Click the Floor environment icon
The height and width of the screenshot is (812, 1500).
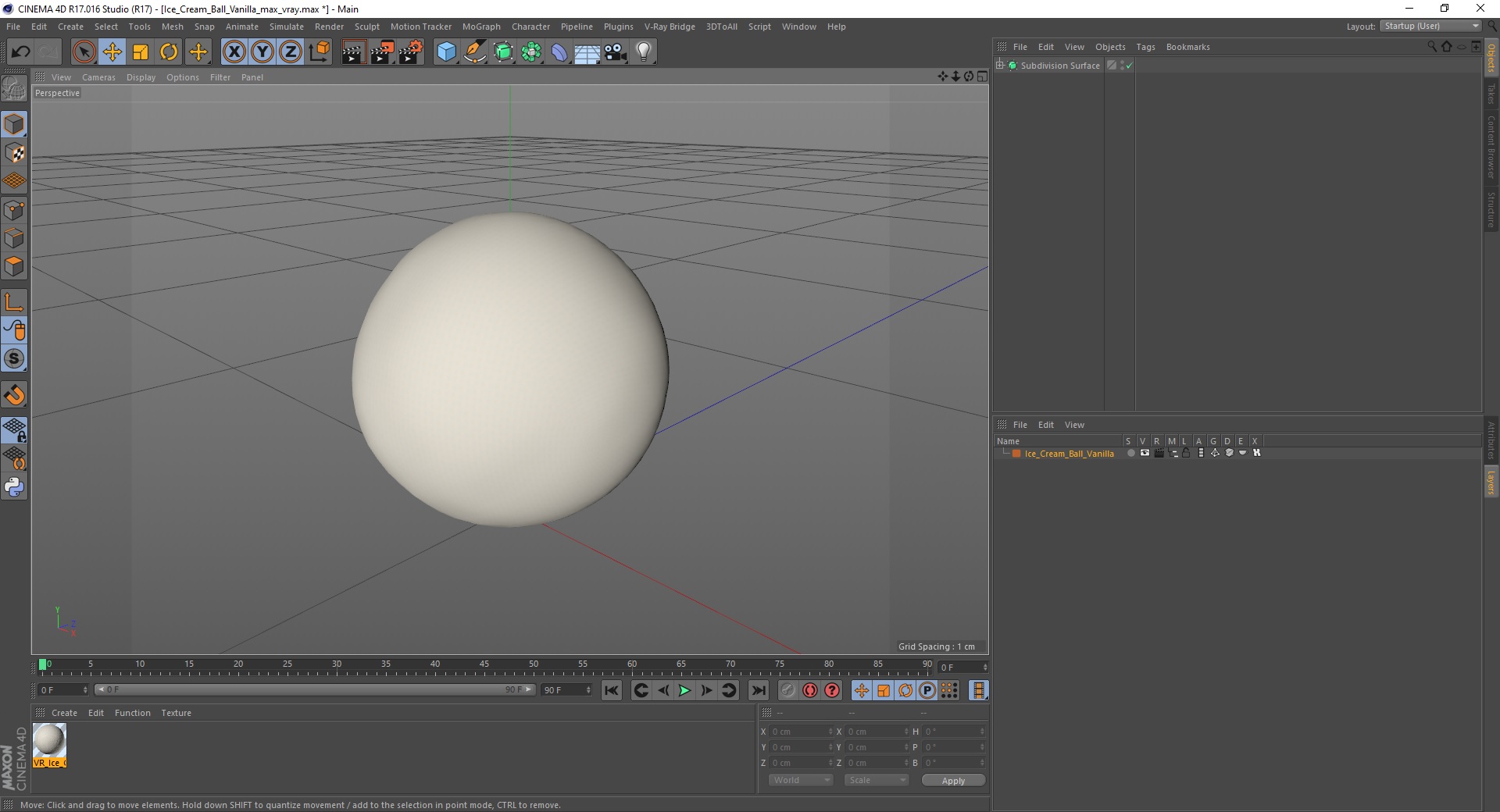587,52
